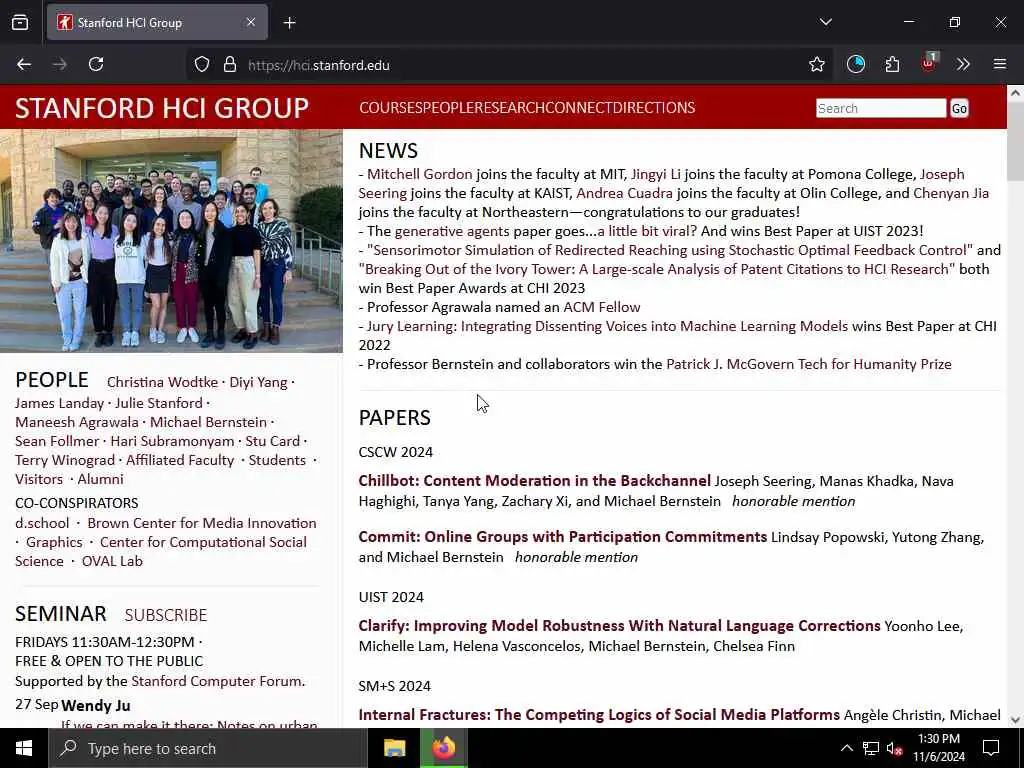This screenshot has width=1024, height=768.
Task: Open the Firefox View icon at top-left
Action: pos(20,23)
